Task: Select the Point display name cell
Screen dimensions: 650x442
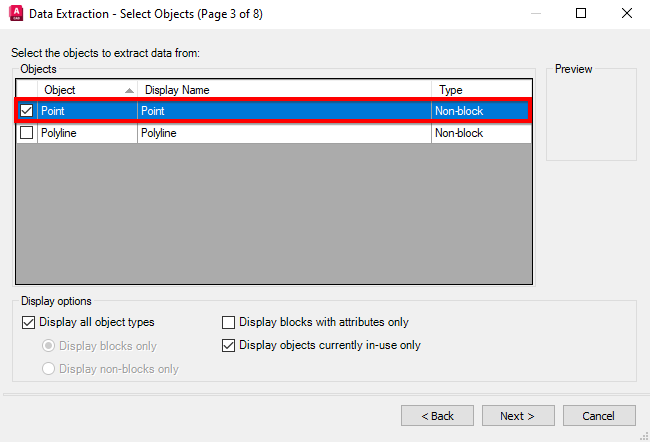Action: click(x=284, y=111)
